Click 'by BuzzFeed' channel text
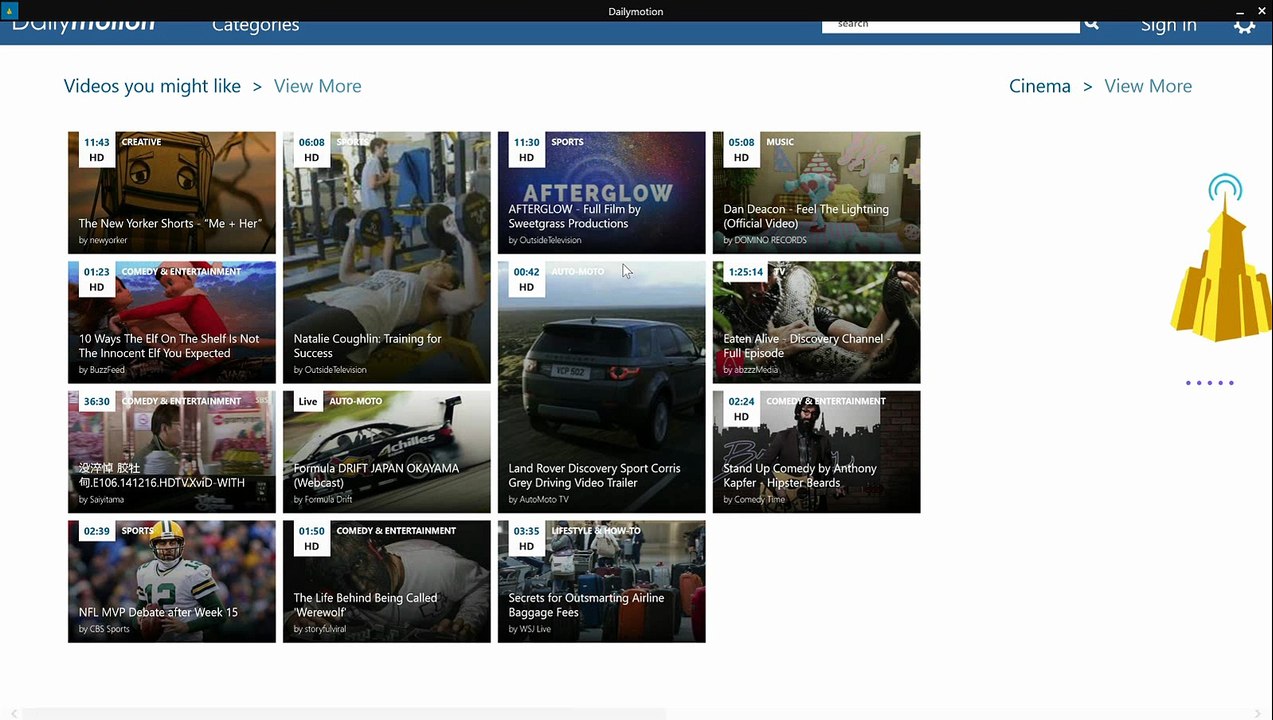This screenshot has height=720, width=1273. 102,370
